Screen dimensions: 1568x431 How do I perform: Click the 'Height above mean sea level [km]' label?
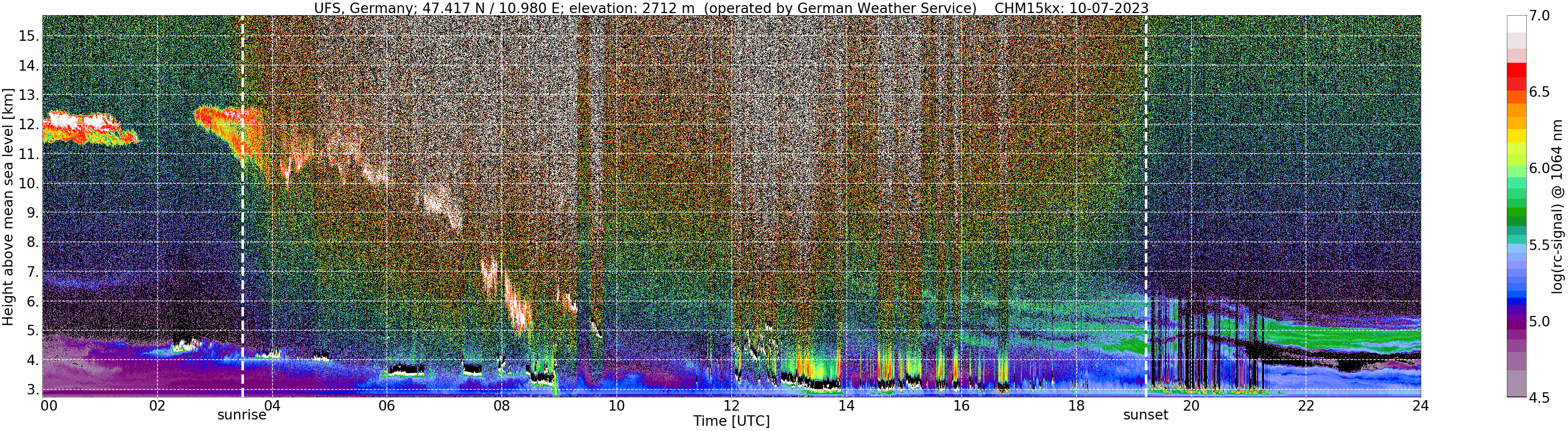8,206
